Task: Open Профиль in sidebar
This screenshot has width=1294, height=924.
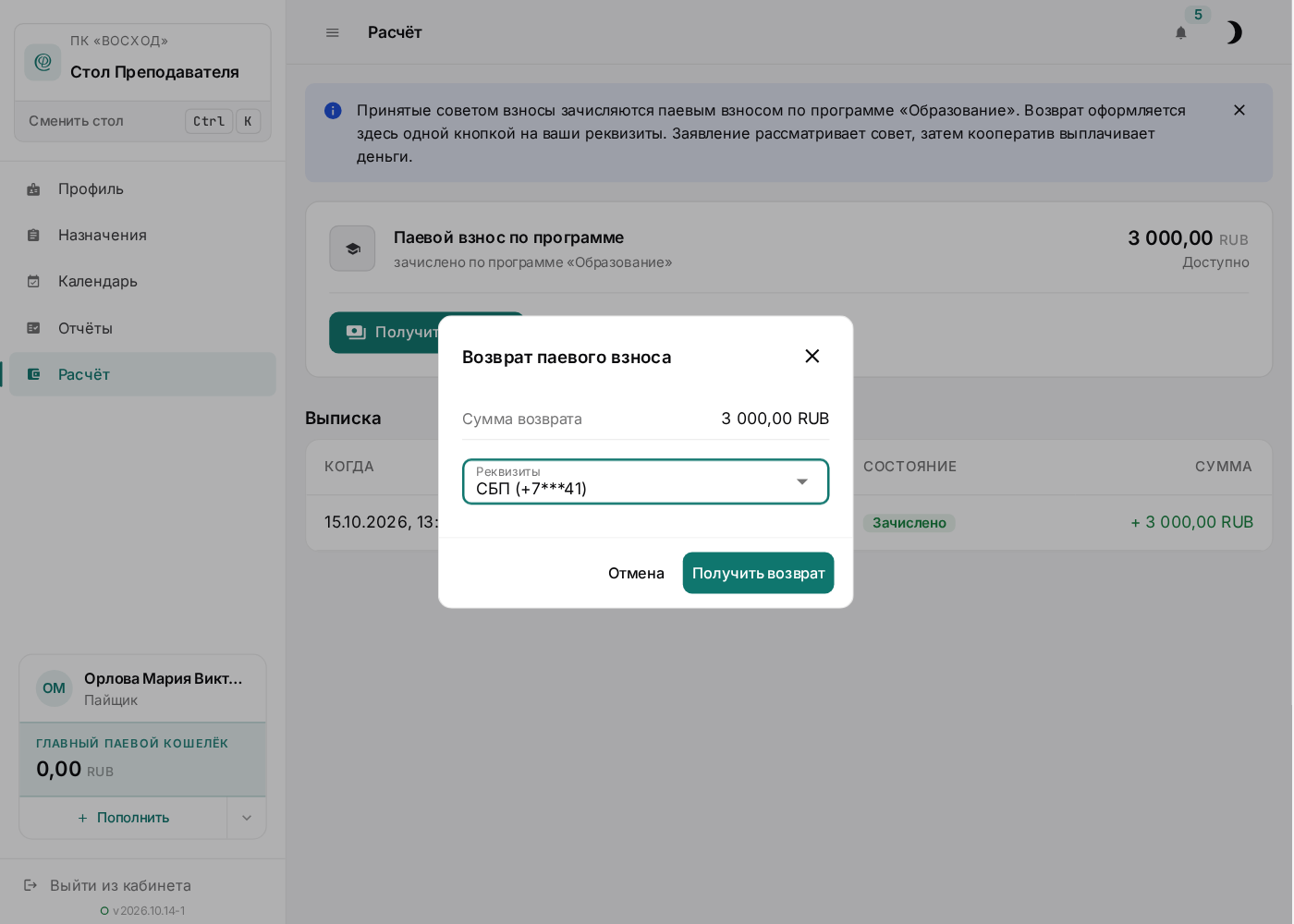Action: tap(142, 188)
